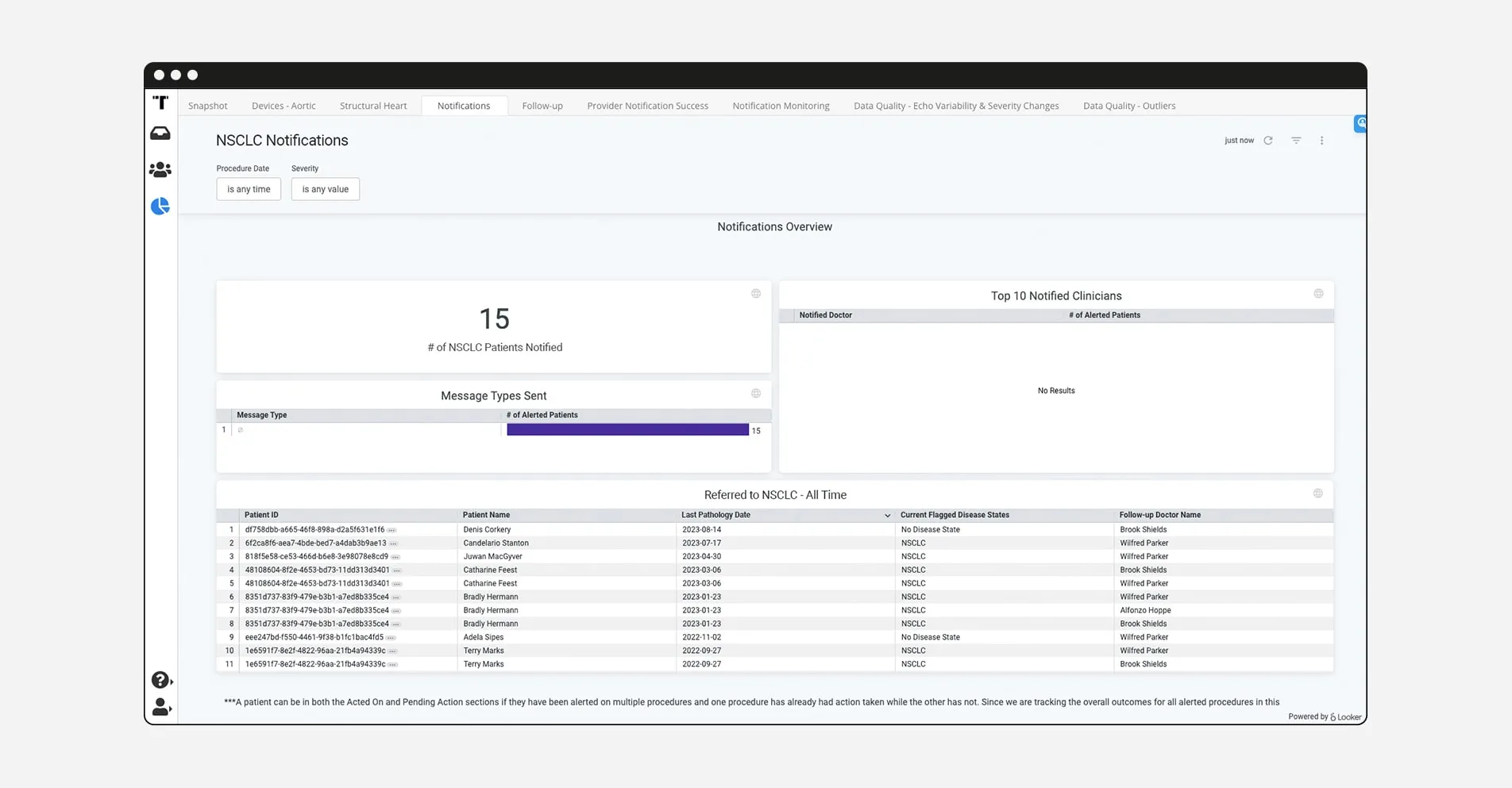Click sort arrow on Last Pathology Date column
Image resolution: width=1512 pixels, height=788 pixels.
(x=887, y=516)
